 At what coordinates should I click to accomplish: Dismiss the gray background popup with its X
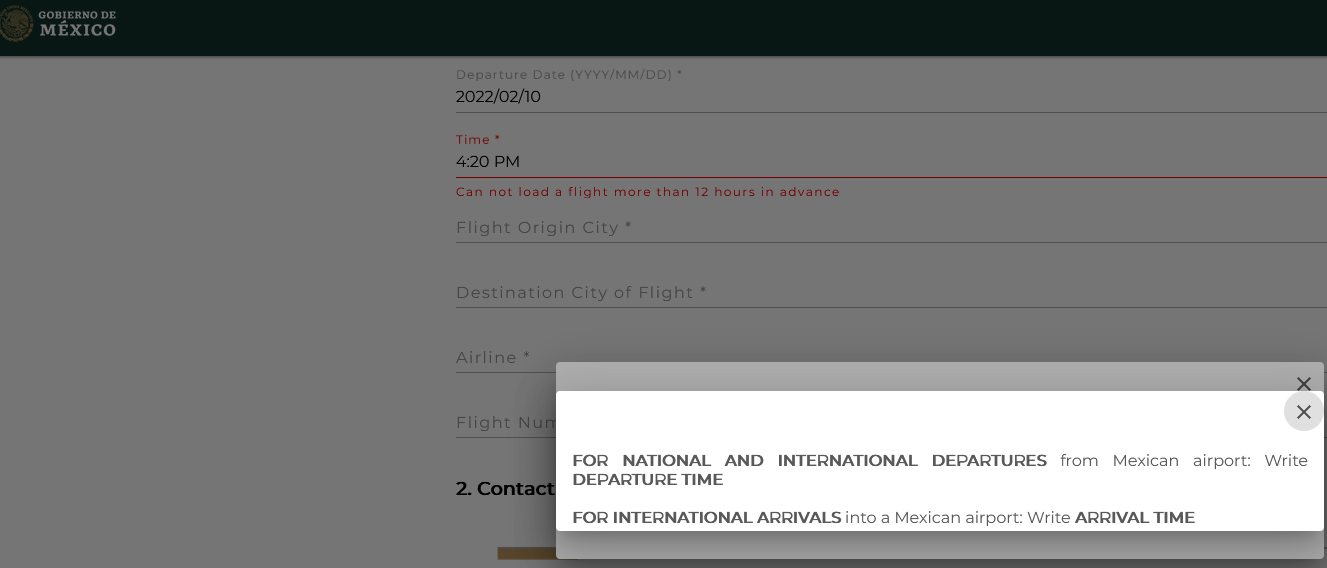coord(1303,384)
